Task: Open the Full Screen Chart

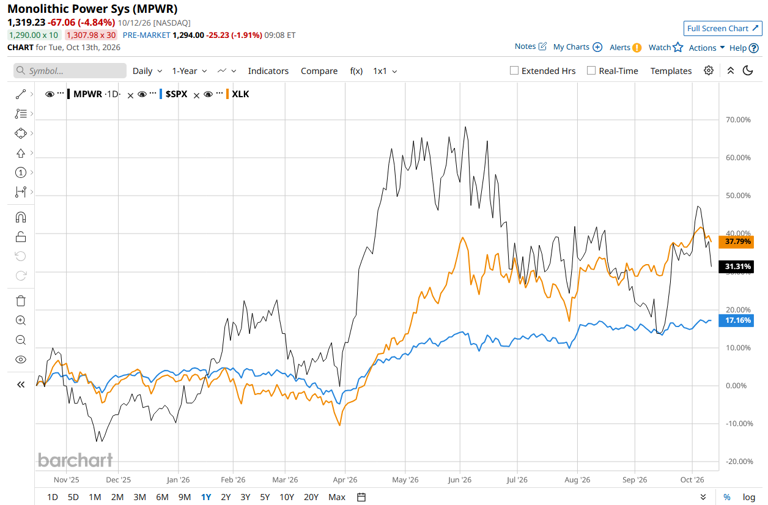Action: click(x=722, y=28)
